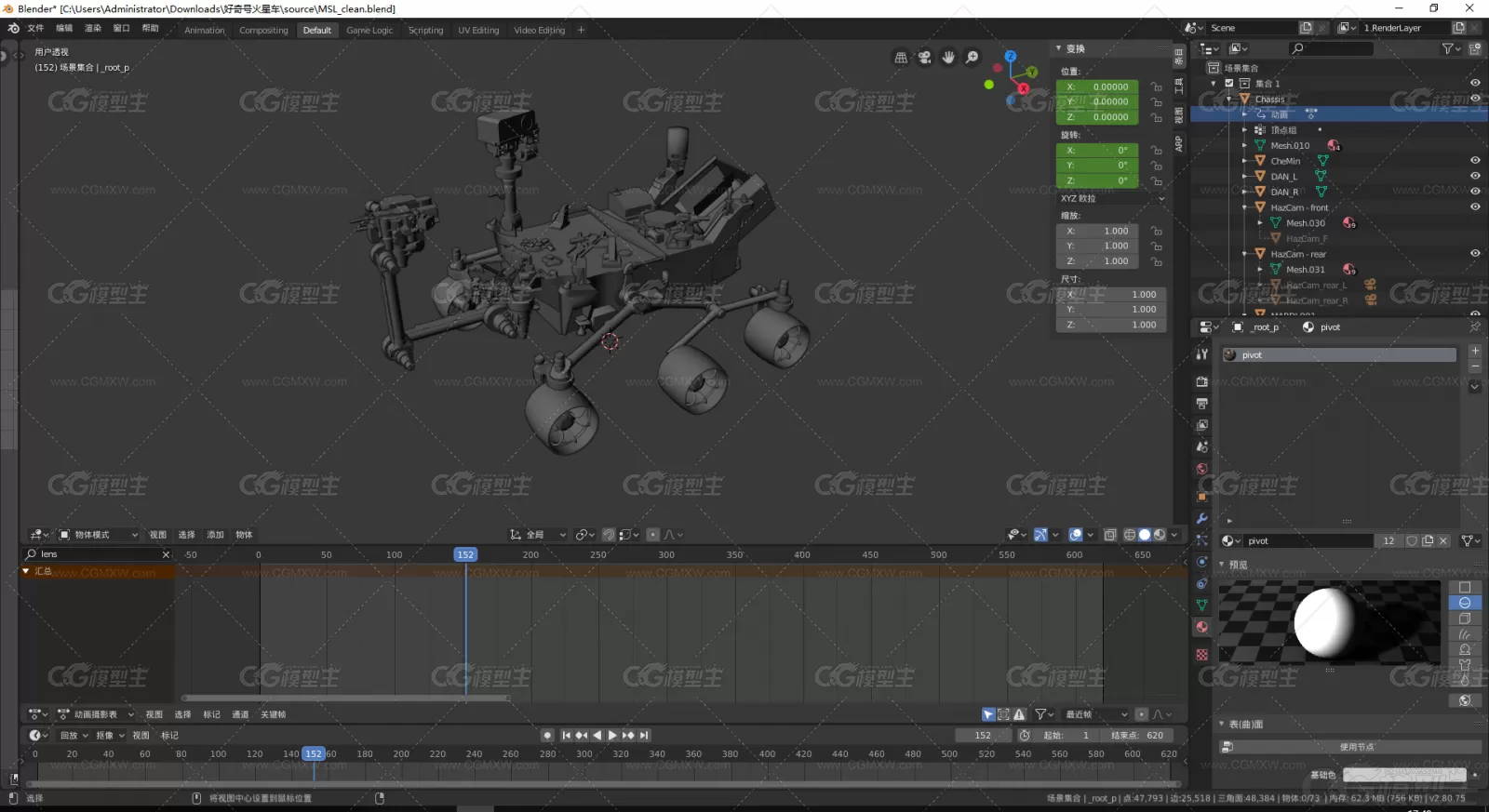This screenshot has width=1489, height=812.
Task: Open the 物体模式 mode dropdown
Action: coord(98,535)
